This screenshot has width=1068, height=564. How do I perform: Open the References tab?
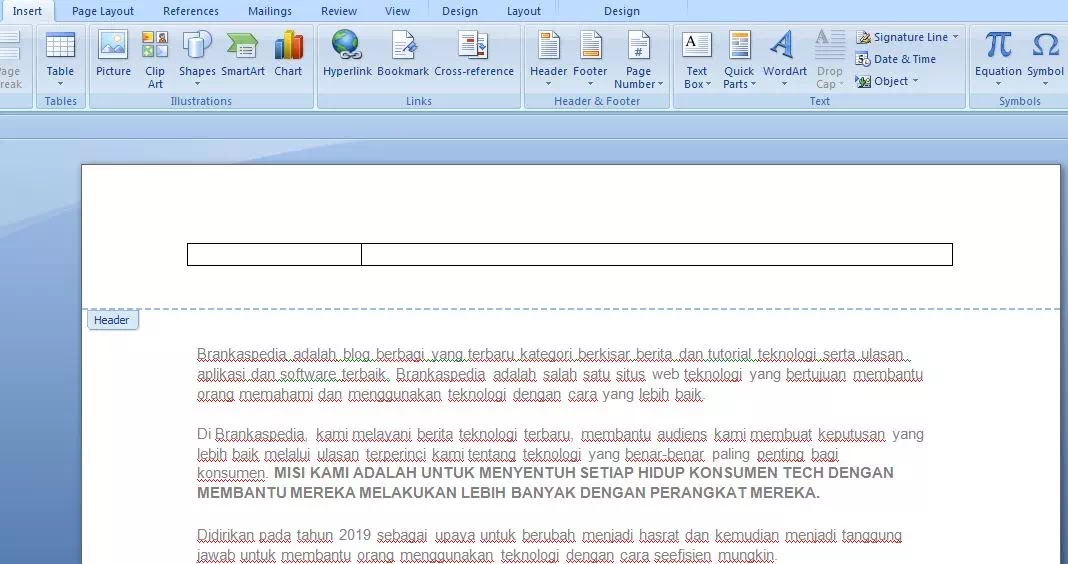click(191, 11)
